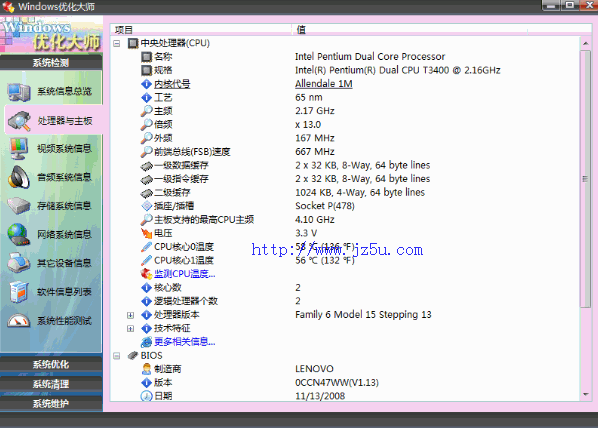Viewport: 598px width, 428px height.
Task: Click the info icon next to 内核代号
Action: tap(146, 84)
